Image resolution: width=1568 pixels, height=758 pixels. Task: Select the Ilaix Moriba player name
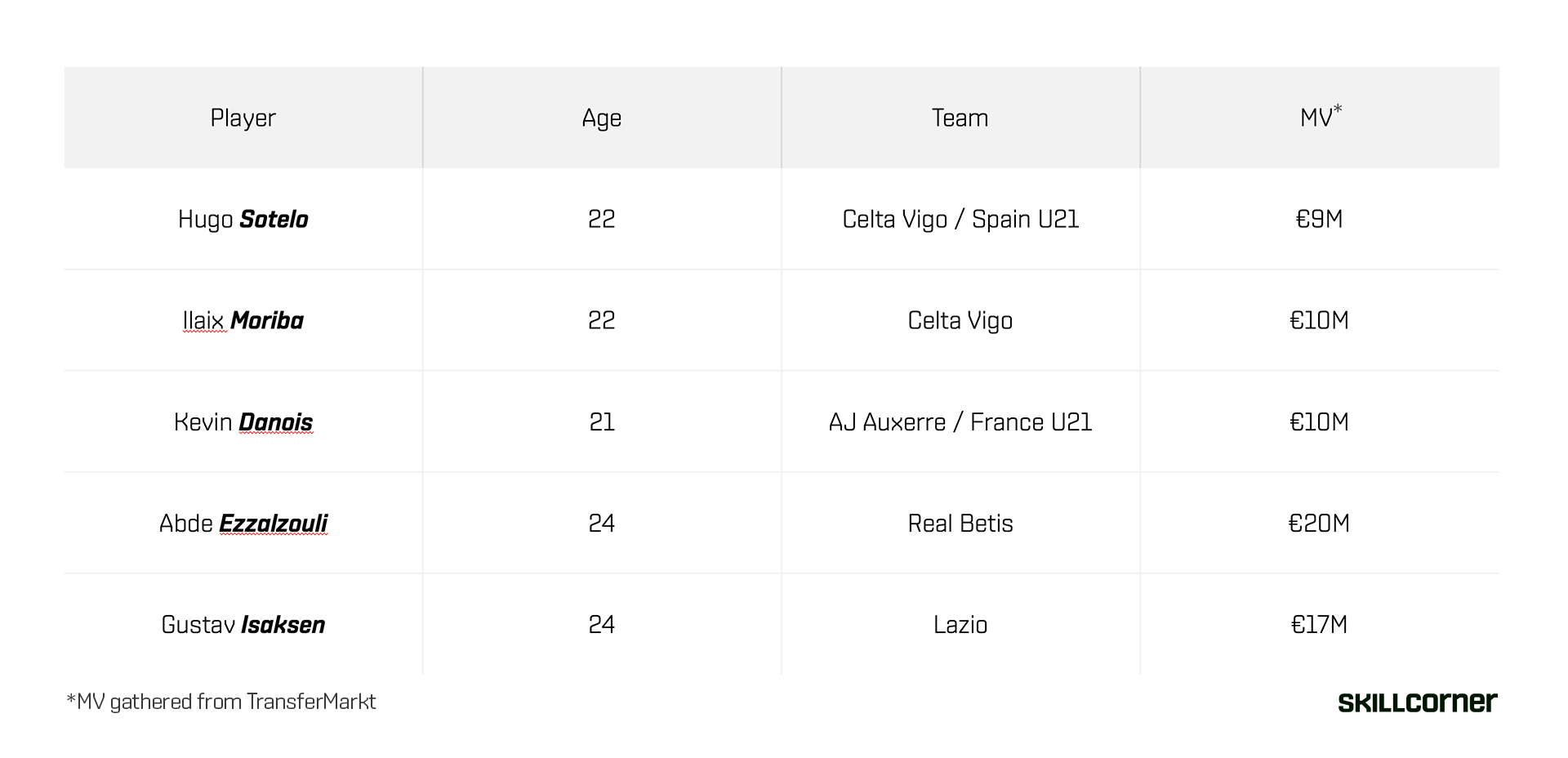tap(243, 320)
